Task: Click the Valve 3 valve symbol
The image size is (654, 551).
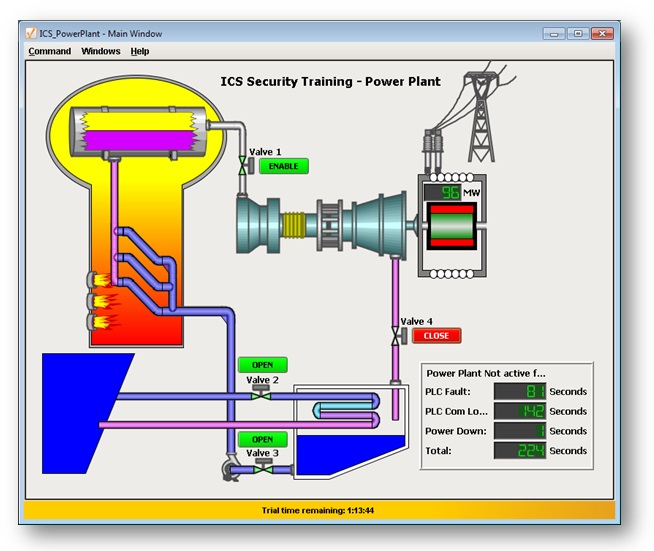Action: pos(262,467)
